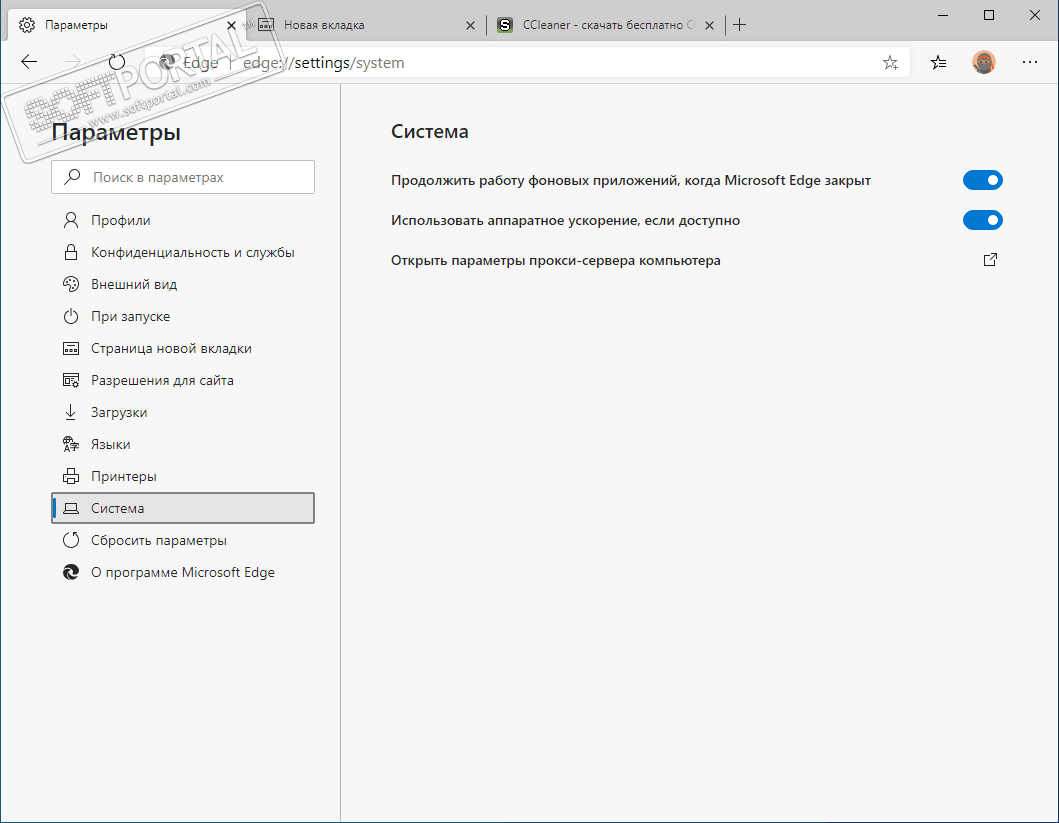The width and height of the screenshot is (1059, 823).
Task: Open Профили settings section
Action: pyautogui.click(x=183, y=220)
